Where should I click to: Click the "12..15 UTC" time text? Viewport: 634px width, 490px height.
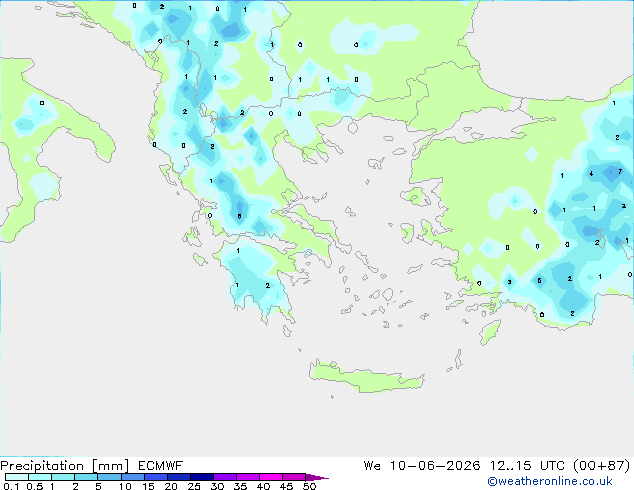[527, 466]
